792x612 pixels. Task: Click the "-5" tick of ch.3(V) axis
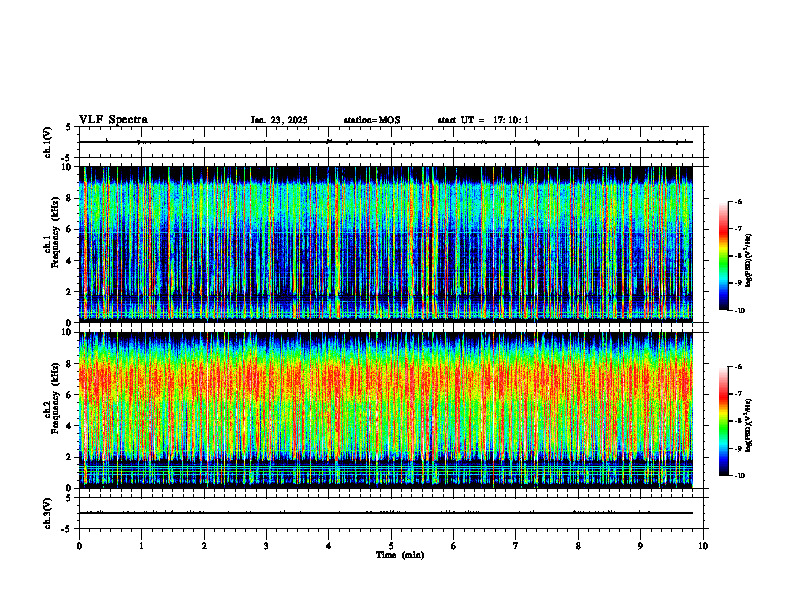tap(67, 529)
